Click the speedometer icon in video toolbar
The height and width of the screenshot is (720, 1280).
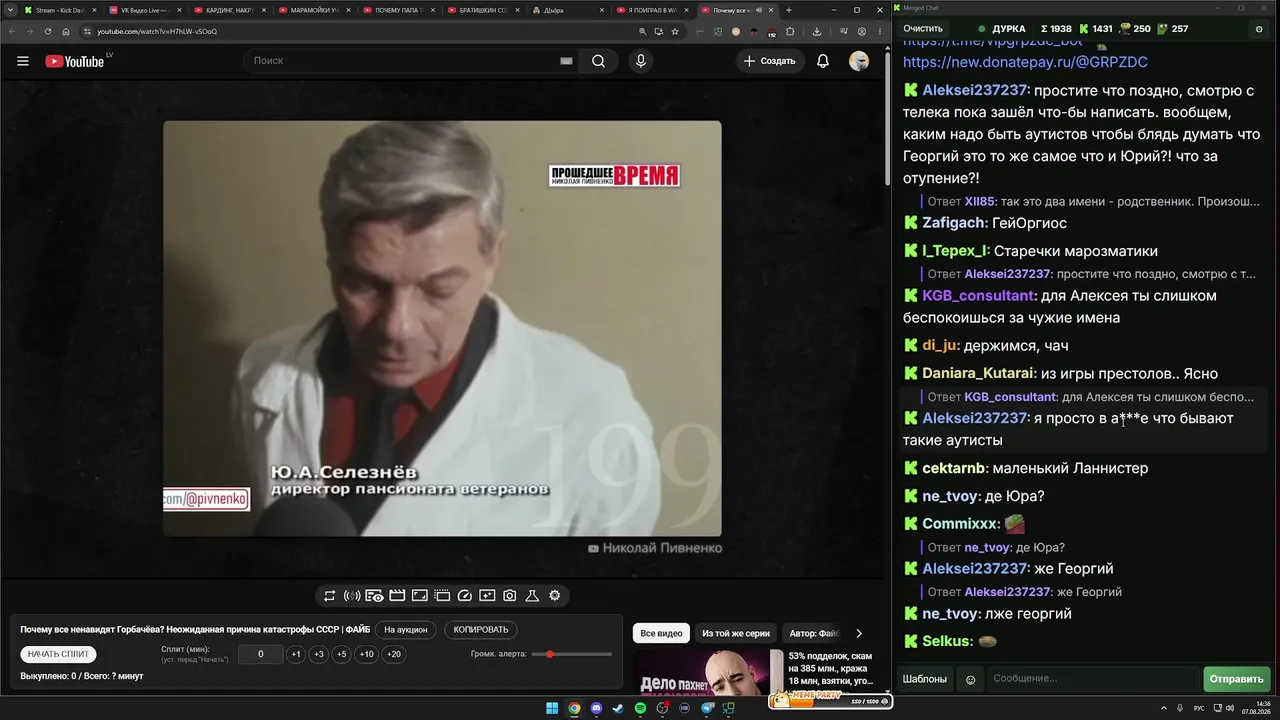pyautogui.click(x=464, y=596)
